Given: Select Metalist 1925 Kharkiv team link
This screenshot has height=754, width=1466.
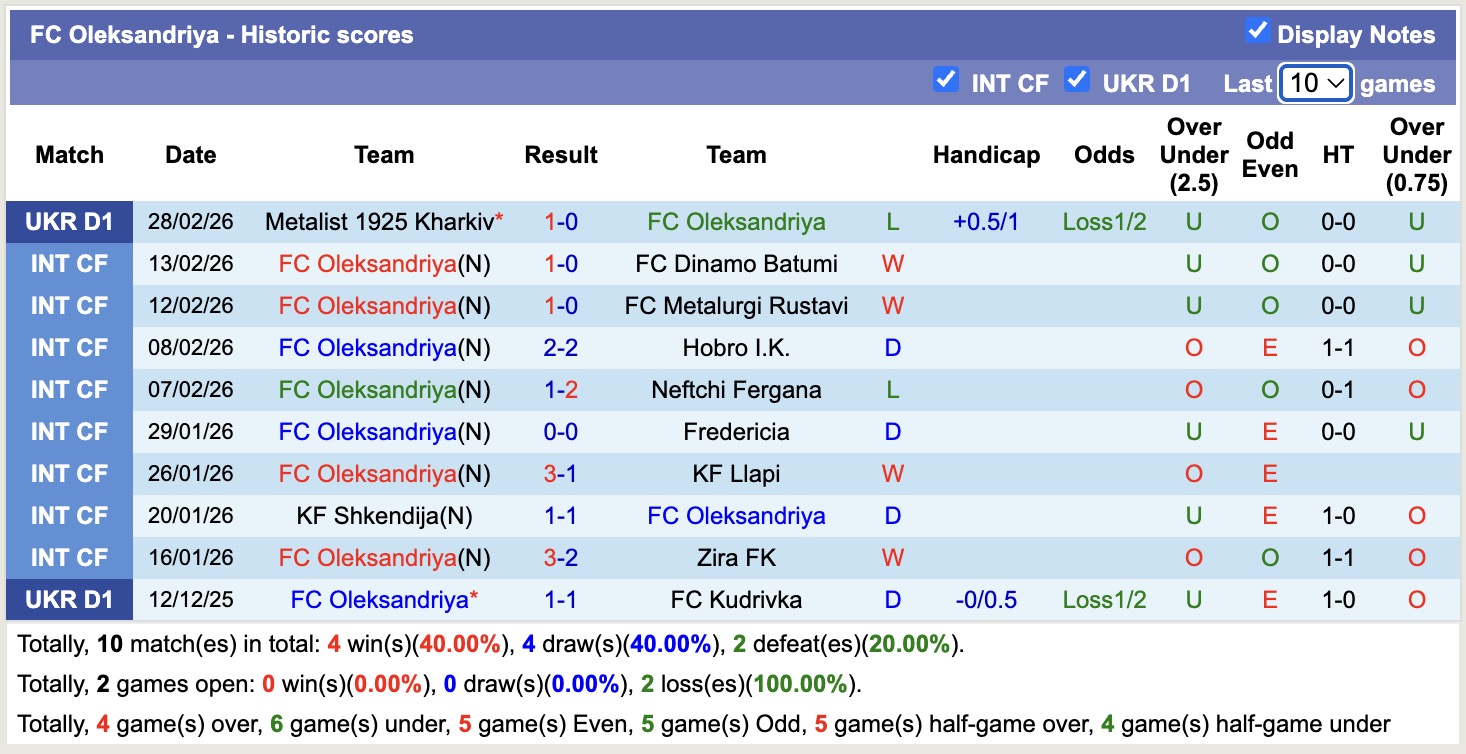Looking at the screenshot, I should [376, 221].
